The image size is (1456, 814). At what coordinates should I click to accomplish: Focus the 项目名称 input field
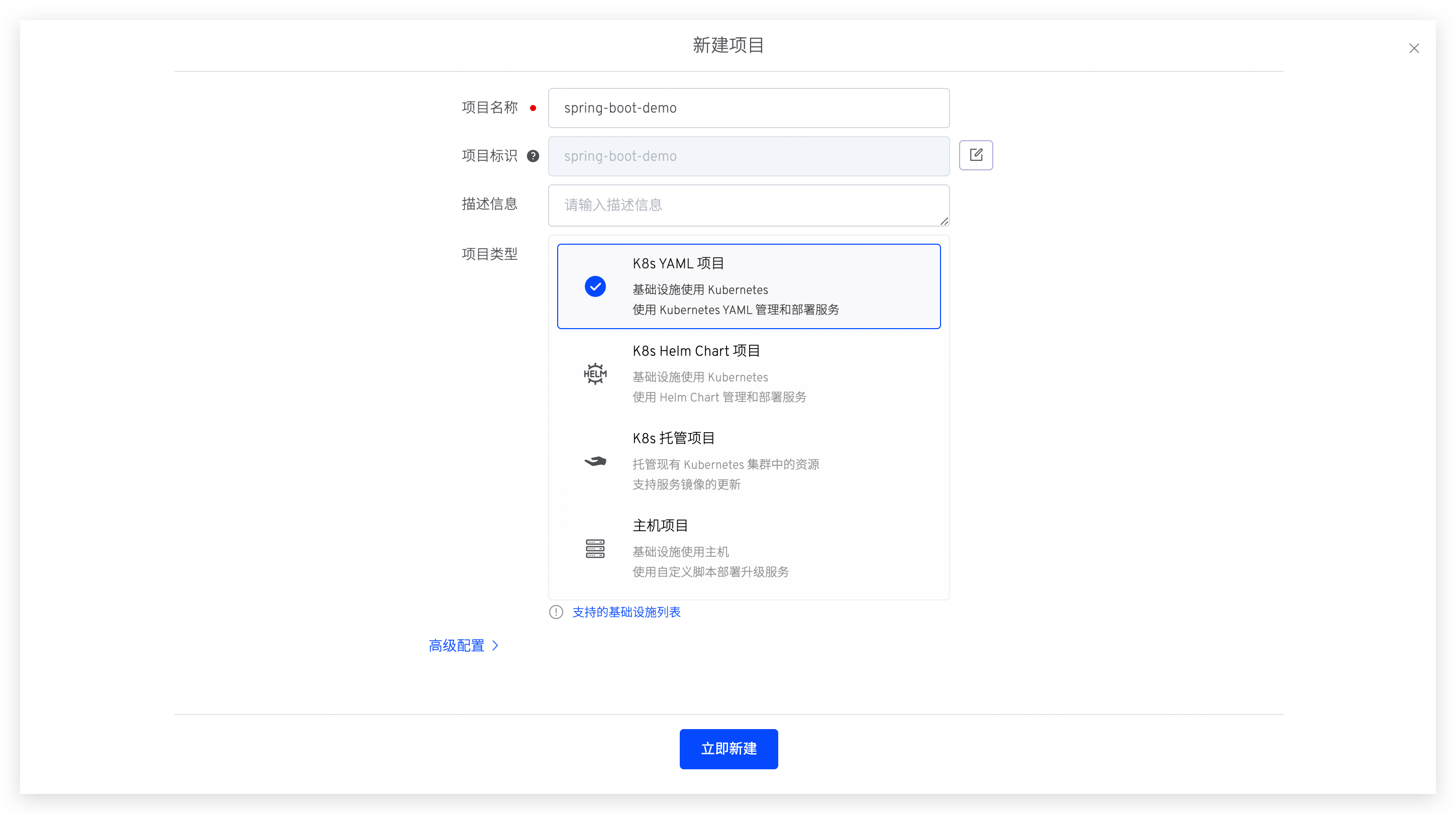coord(749,108)
